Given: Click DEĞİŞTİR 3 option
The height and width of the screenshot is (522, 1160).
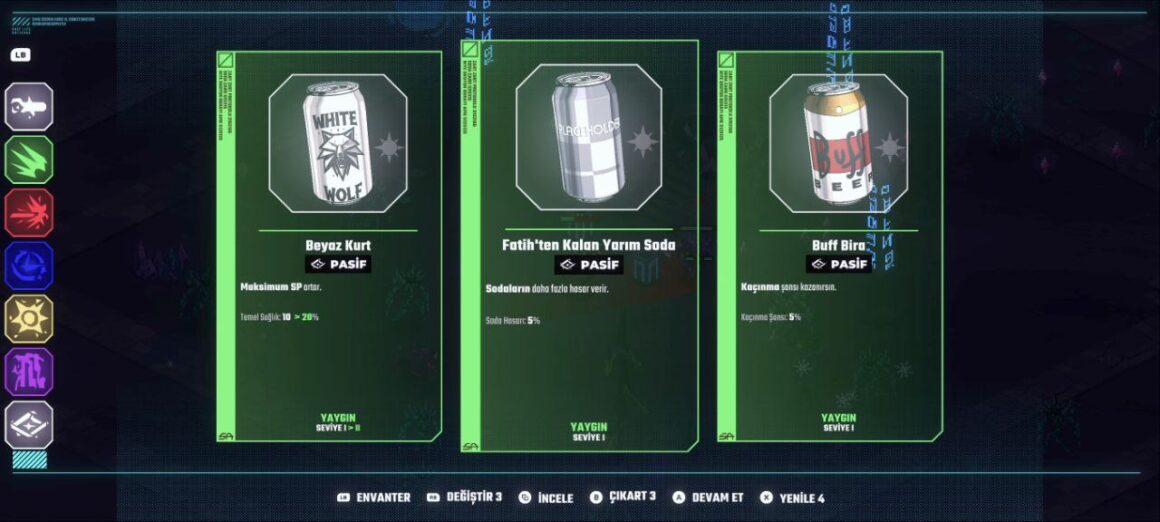Looking at the screenshot, I should [x=464, y=497].
